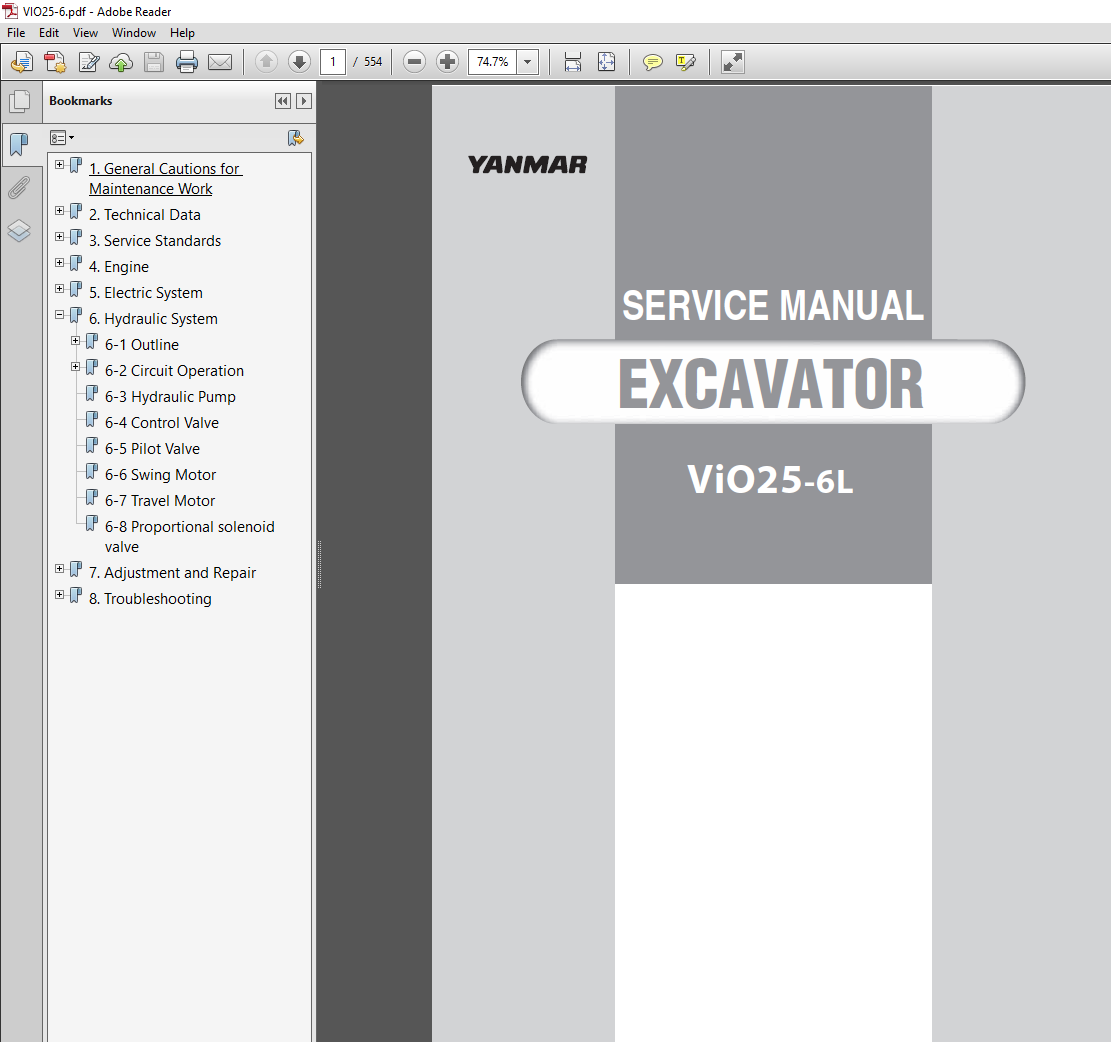
Task: Open bookmark General Cautions for Maintenance Work
Action: (166, 179)
